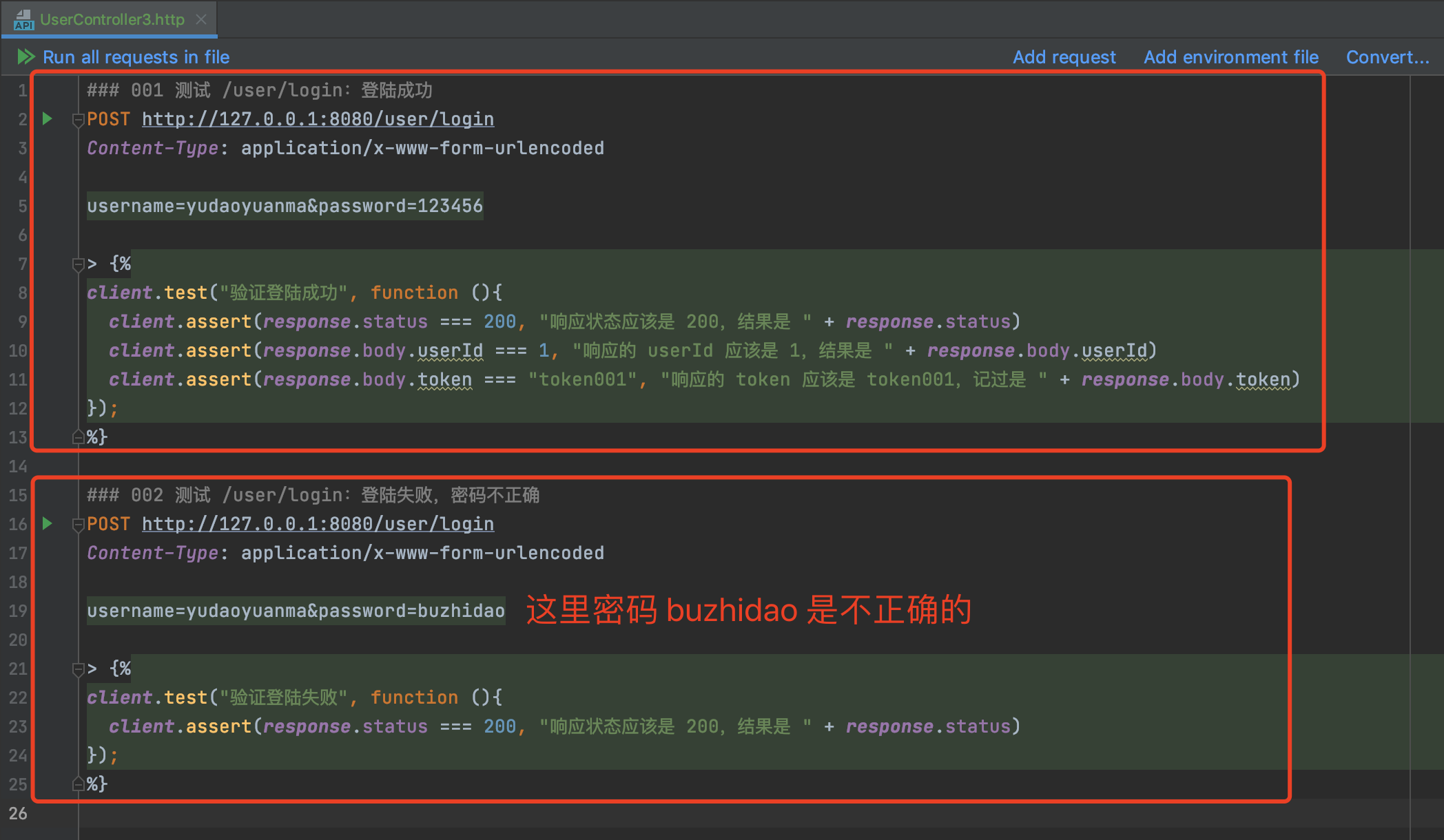Click Add request link

(1064, 57)
